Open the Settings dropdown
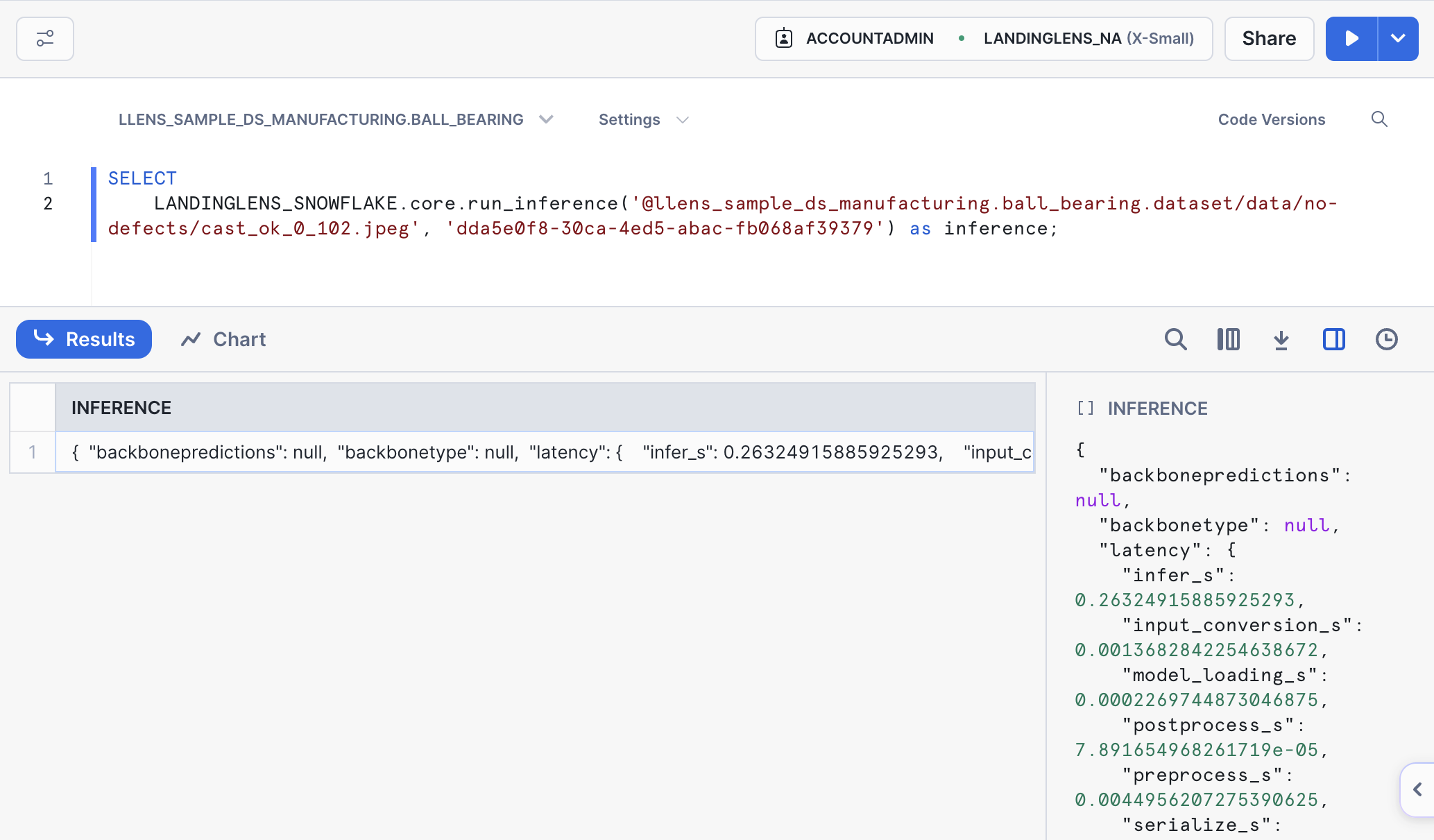Viewport: 1434px width, 840px height. 643,119
